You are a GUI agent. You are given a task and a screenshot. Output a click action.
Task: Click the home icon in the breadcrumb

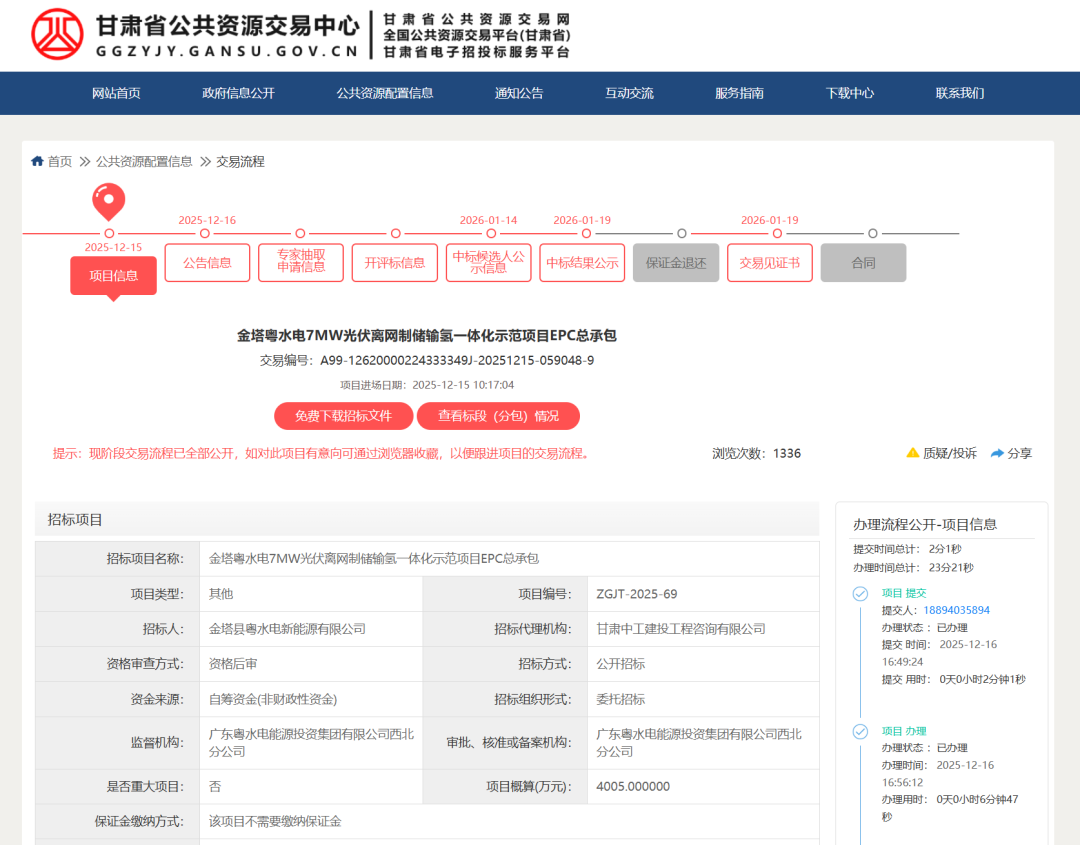[37, 161]
